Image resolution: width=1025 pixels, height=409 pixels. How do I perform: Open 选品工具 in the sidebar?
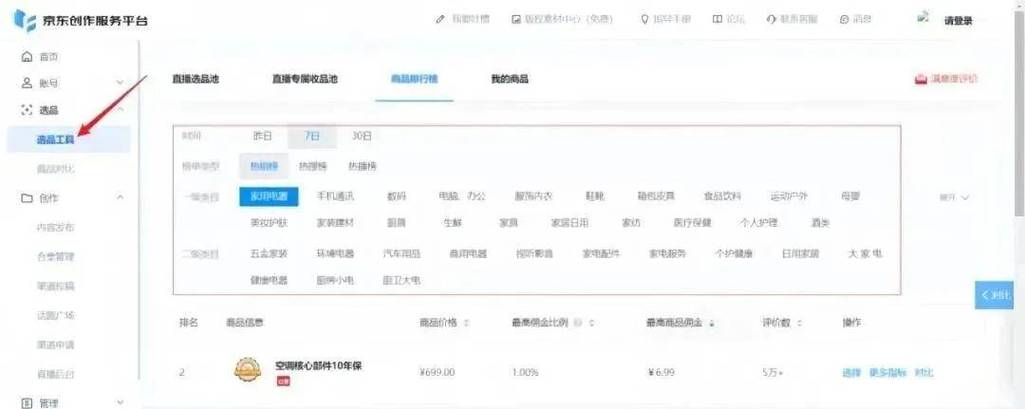click(x=68, y=139)
